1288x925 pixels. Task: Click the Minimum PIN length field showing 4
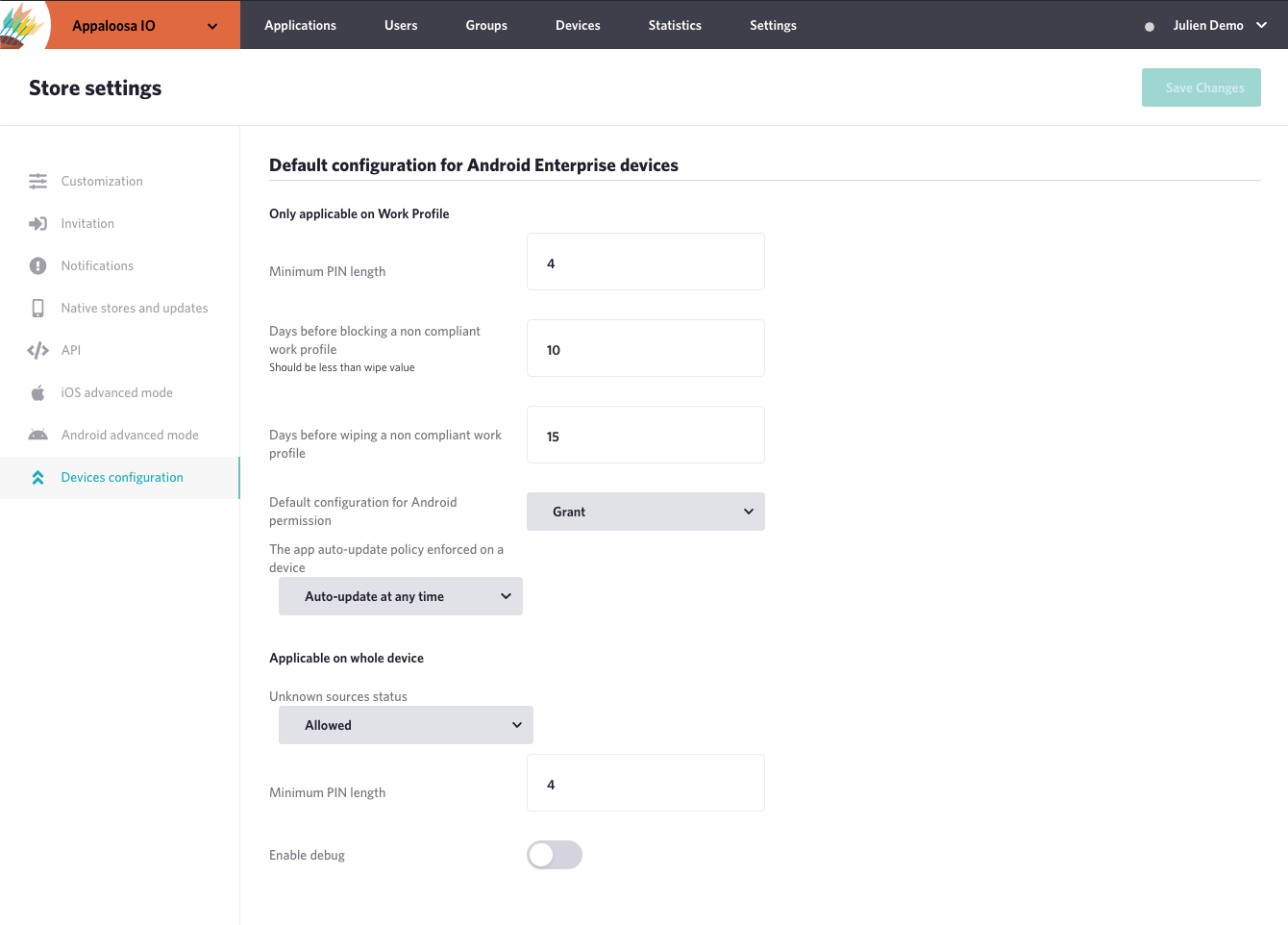[x=646, y=262]
